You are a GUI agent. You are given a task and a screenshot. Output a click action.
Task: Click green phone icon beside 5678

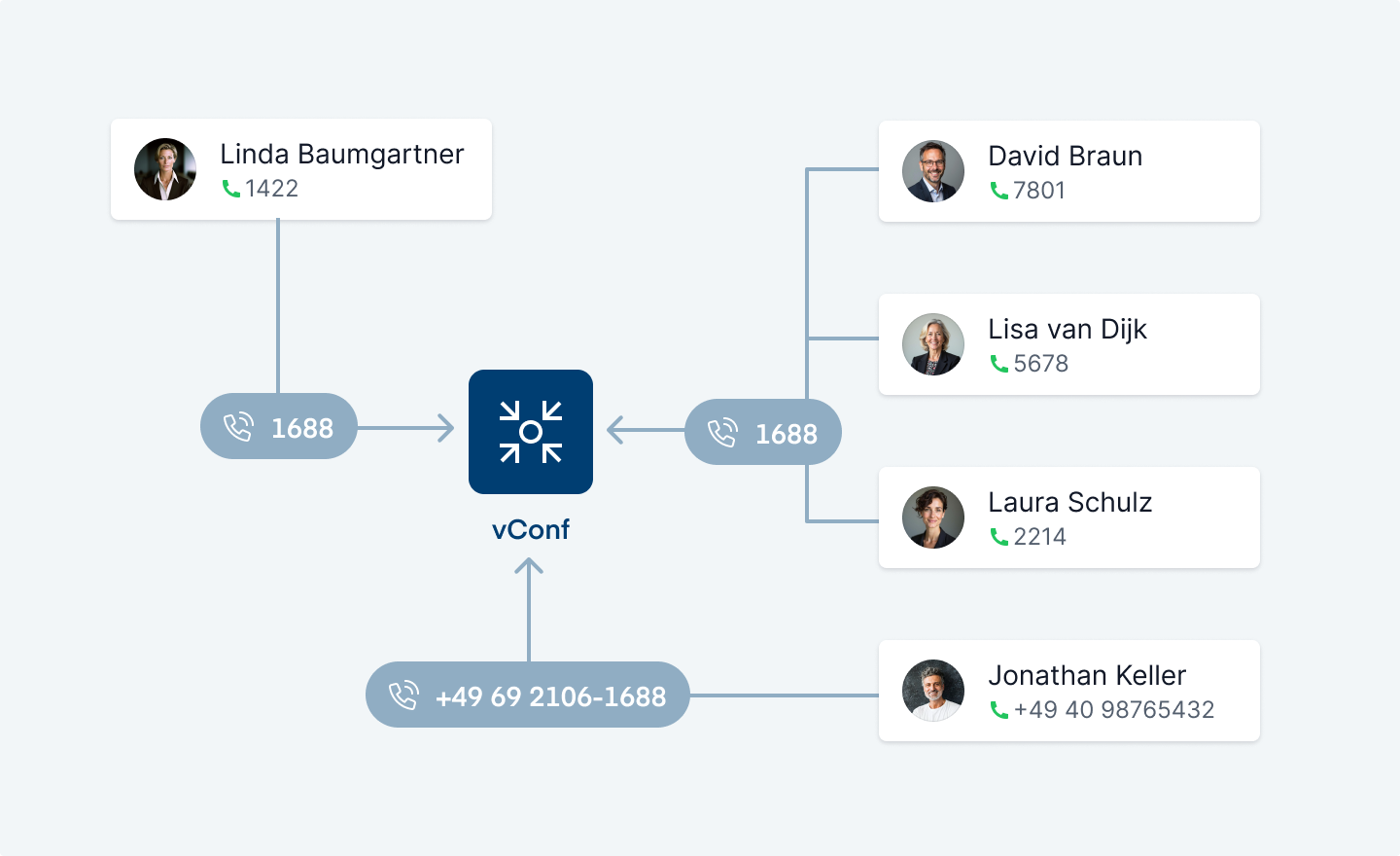coord(999,364)
